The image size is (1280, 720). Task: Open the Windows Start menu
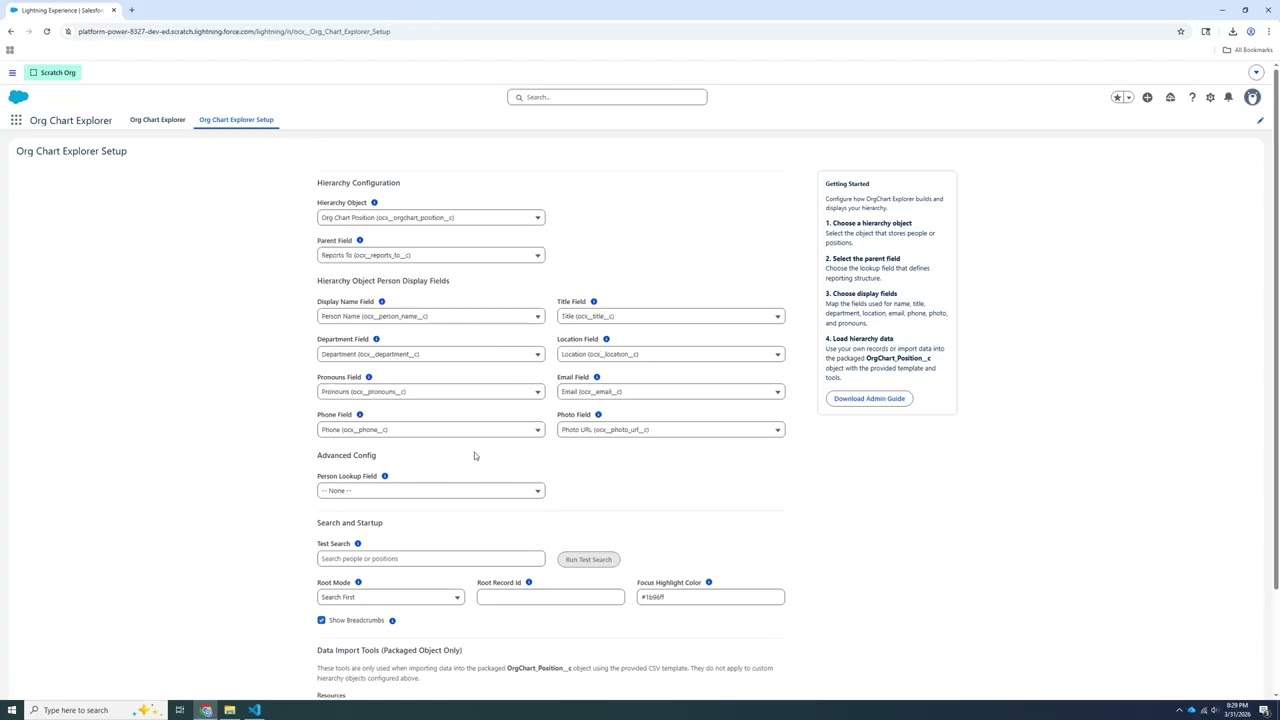point(11,710)
